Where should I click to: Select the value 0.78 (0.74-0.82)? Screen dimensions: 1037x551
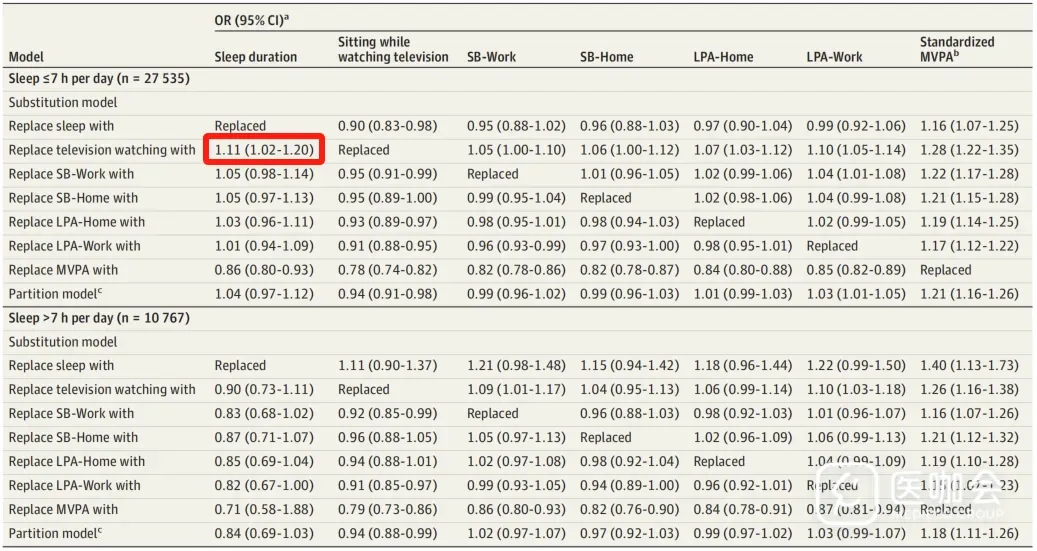387,270
